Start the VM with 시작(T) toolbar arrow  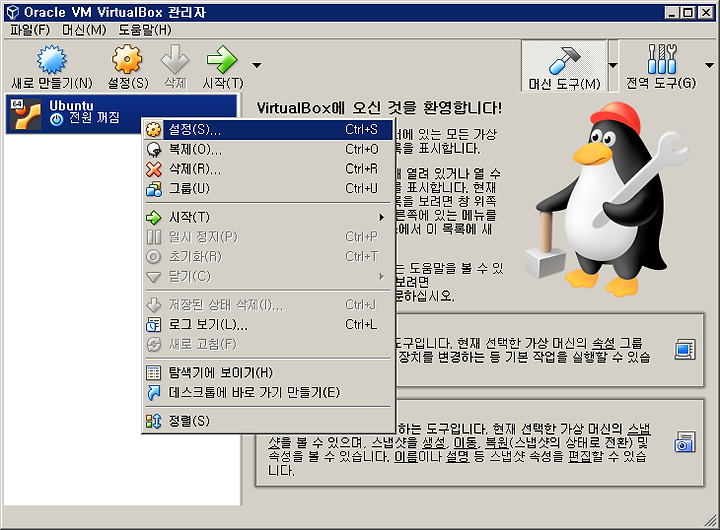(x=222, y=60)
